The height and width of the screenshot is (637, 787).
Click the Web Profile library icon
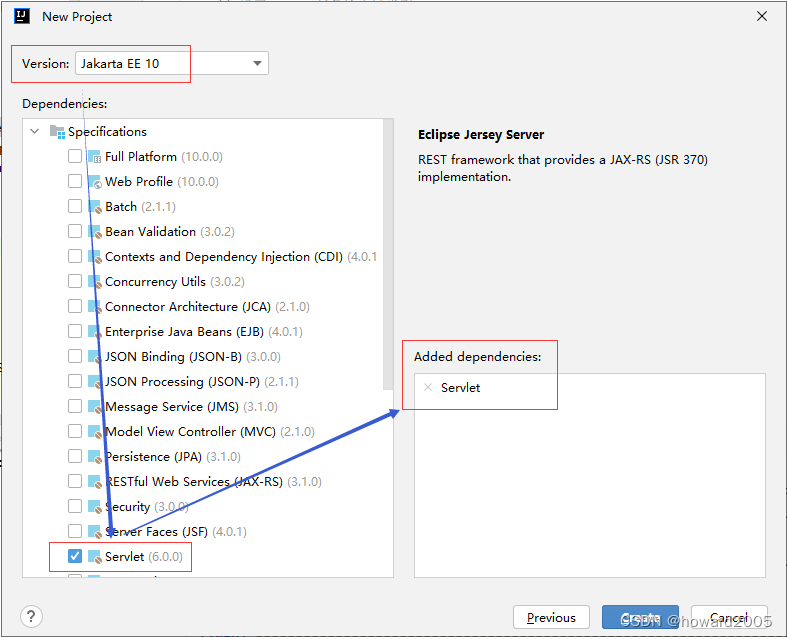[95, 182]
